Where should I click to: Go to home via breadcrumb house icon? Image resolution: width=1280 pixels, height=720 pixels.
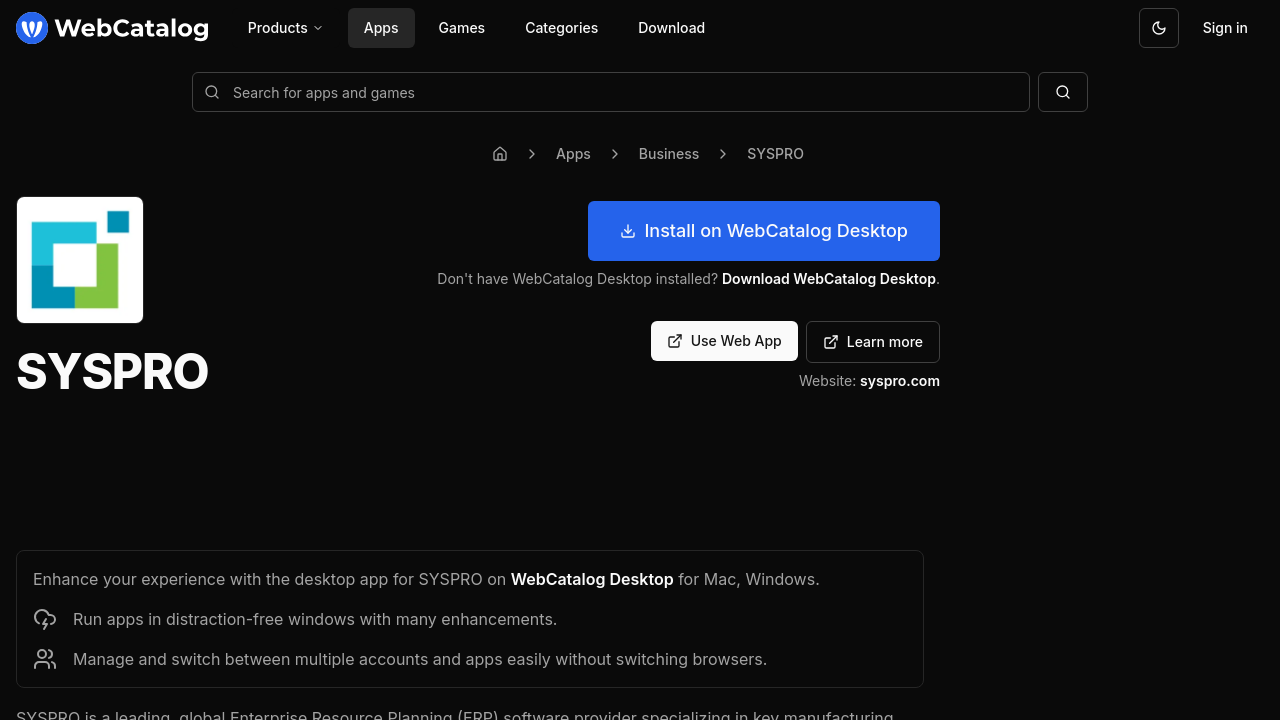pos(500,154)
